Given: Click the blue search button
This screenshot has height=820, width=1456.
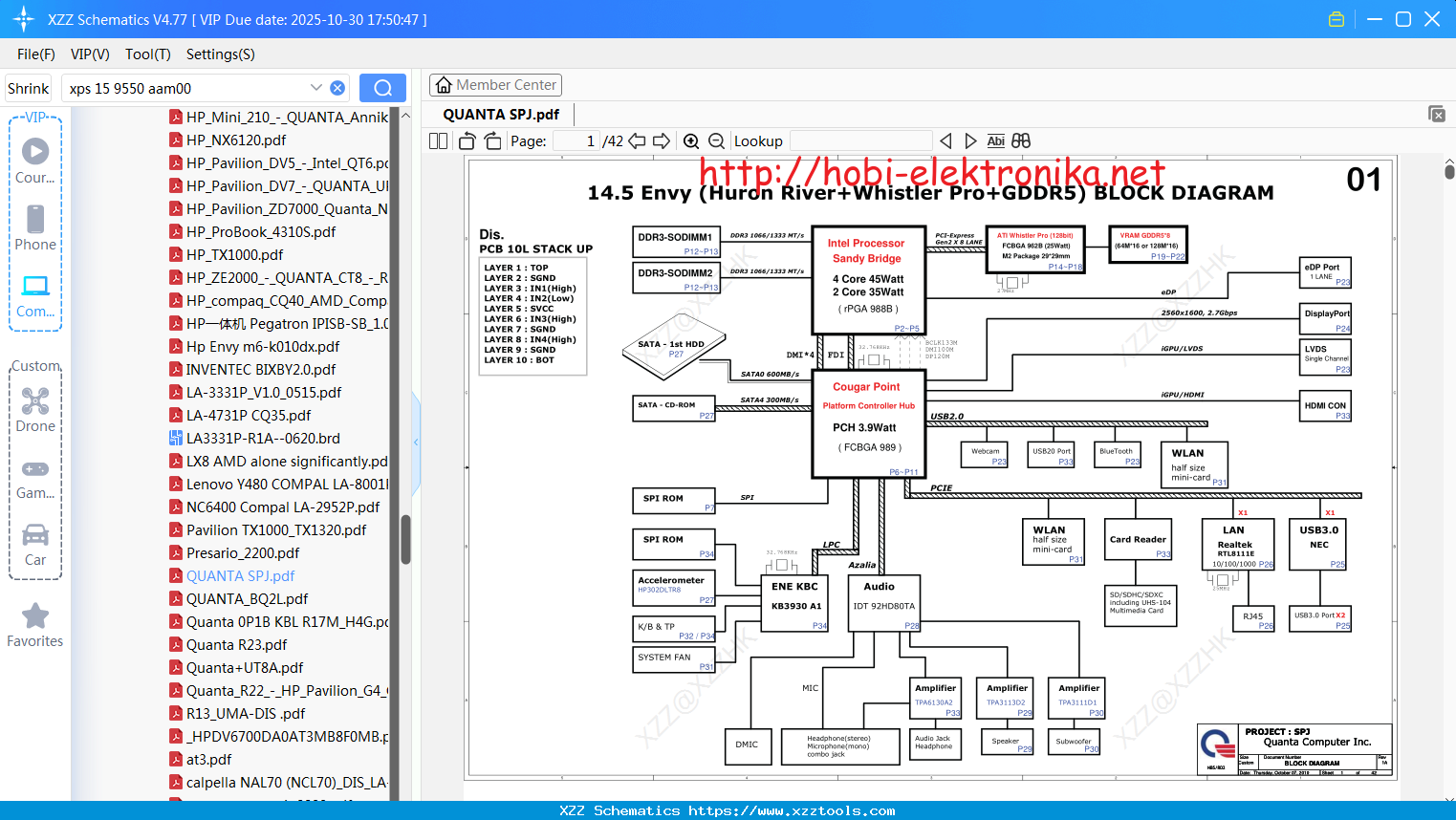Looking at the screenshot, I should [382, 88].
